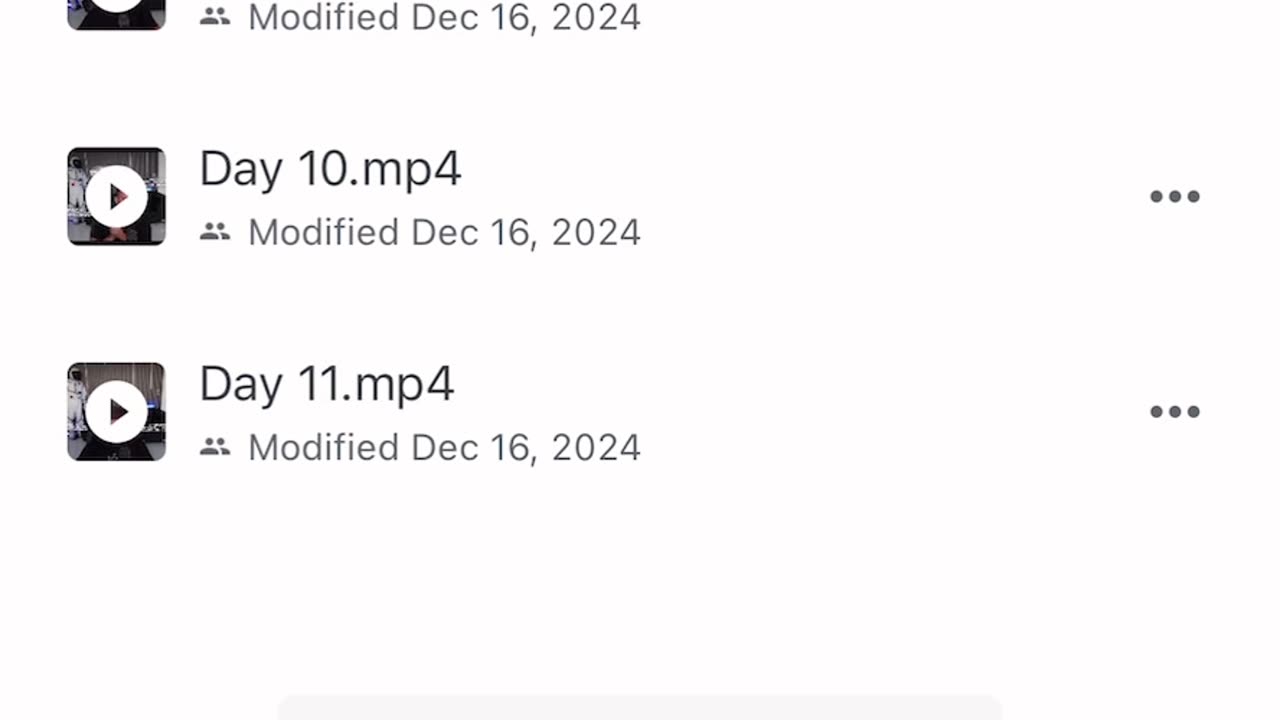Image resolution: width=1280 pixels, height=720 pixels.
Task: Click the middle dot of Day 10.mp4 ellipsis
Action: (1174, 196)
